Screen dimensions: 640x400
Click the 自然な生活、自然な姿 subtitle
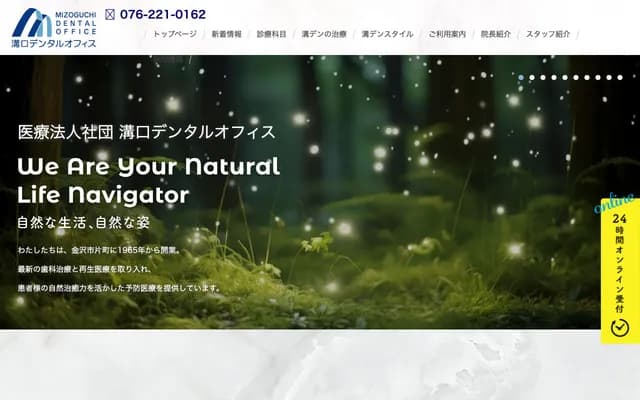pyautogui.click(x=84, y=222)
